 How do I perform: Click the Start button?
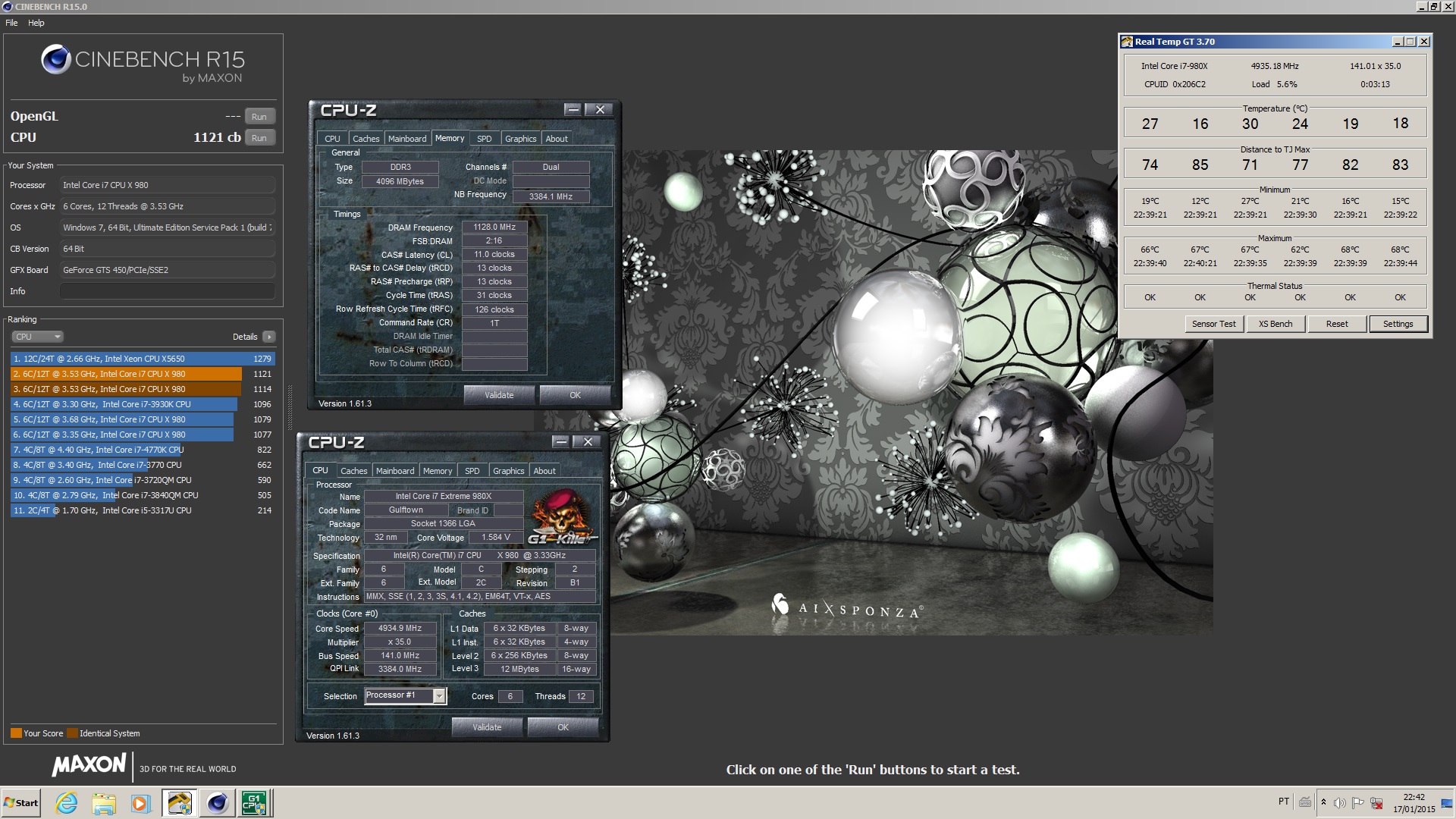tap(21, 803)
